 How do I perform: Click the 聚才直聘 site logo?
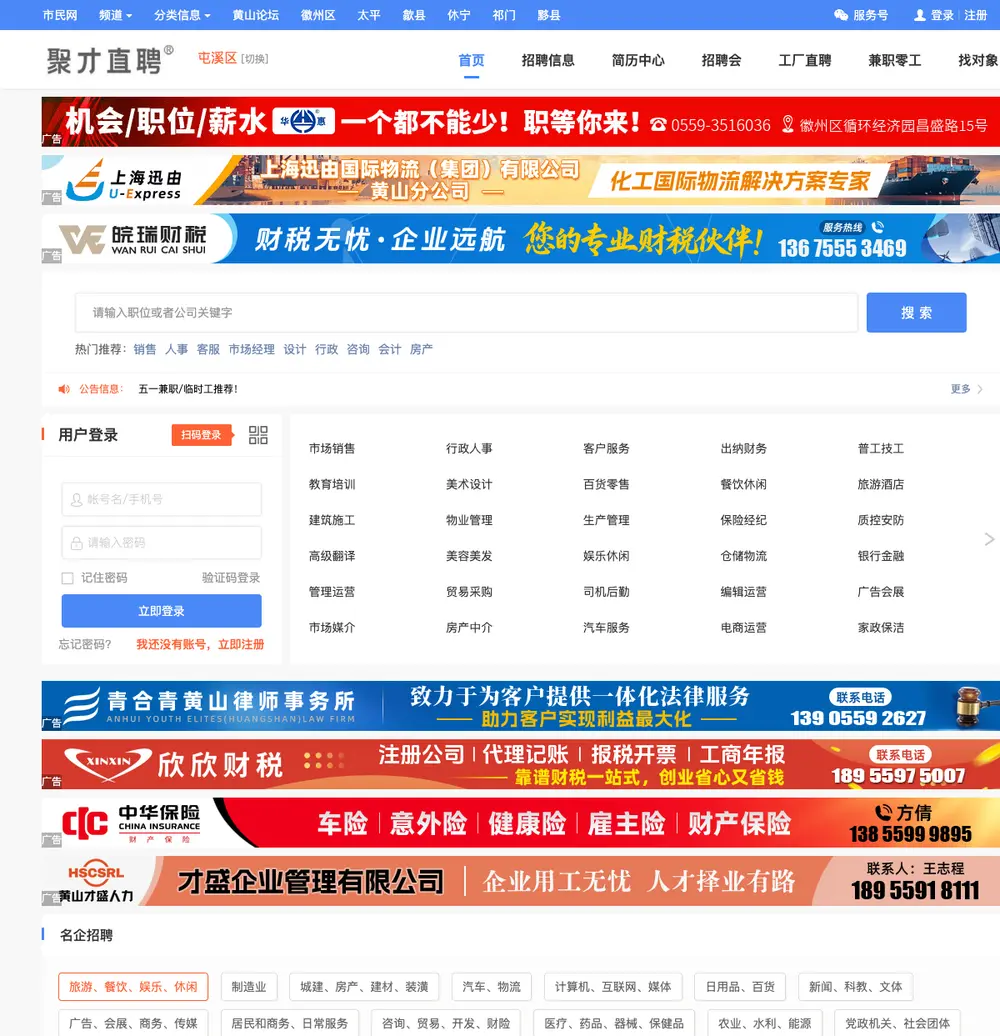110,60
